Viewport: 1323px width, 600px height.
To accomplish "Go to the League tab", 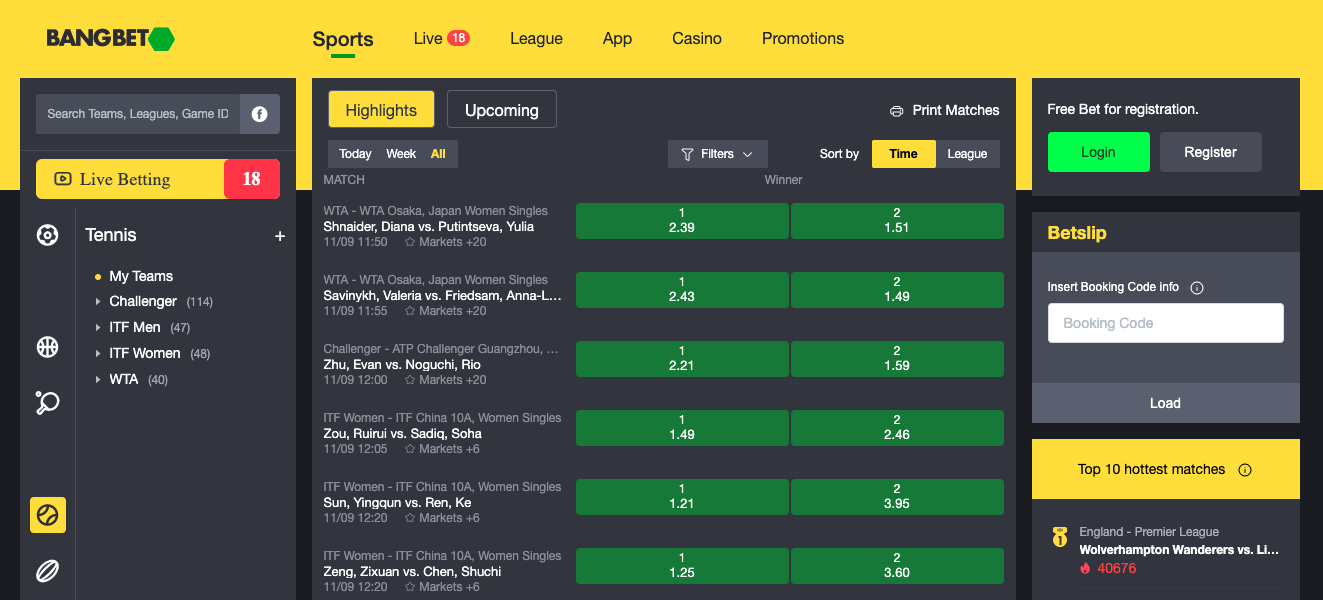I will (x=536, y=38).
